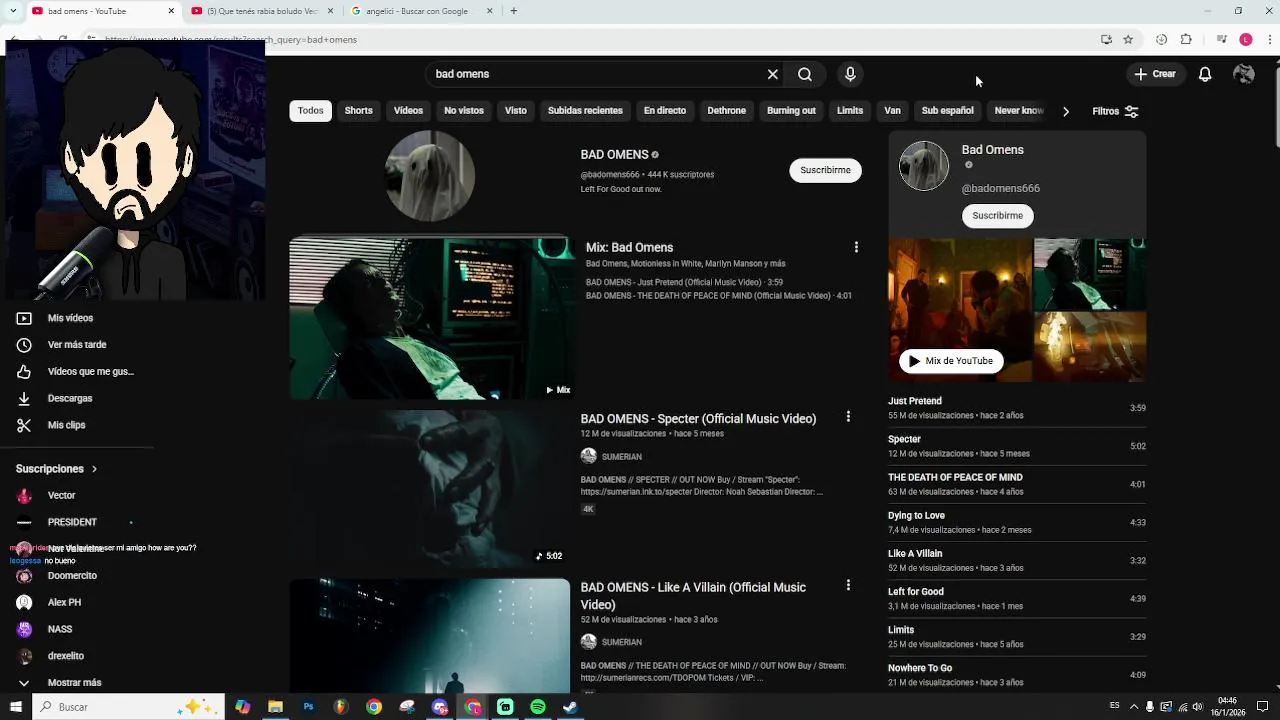The image size is (1280, 720).
Task: Open Steam from the taskbar
Action: (x=570, y=707)
